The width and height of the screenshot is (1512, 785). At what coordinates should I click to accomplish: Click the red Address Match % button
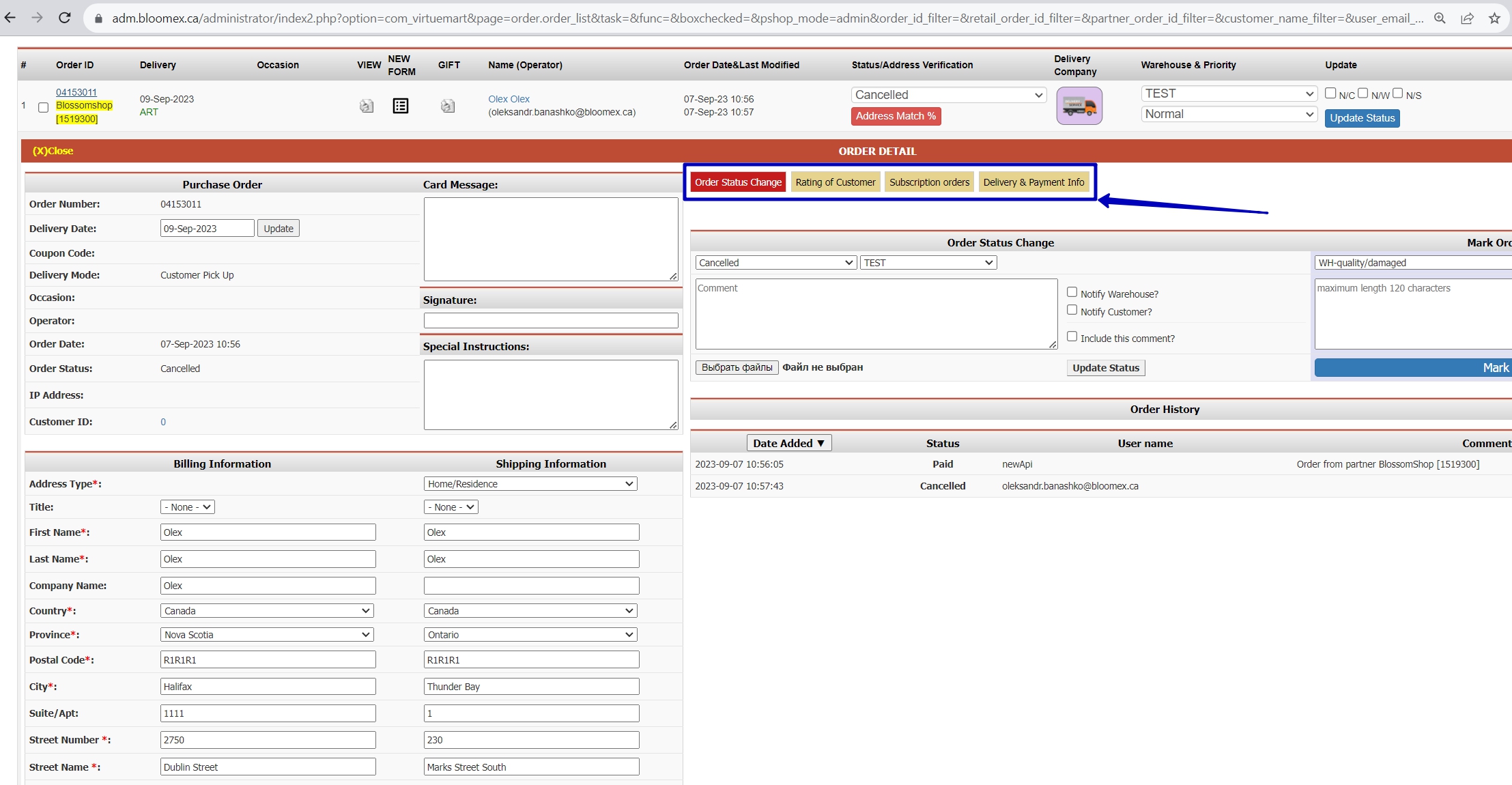(x=896, y=116)
